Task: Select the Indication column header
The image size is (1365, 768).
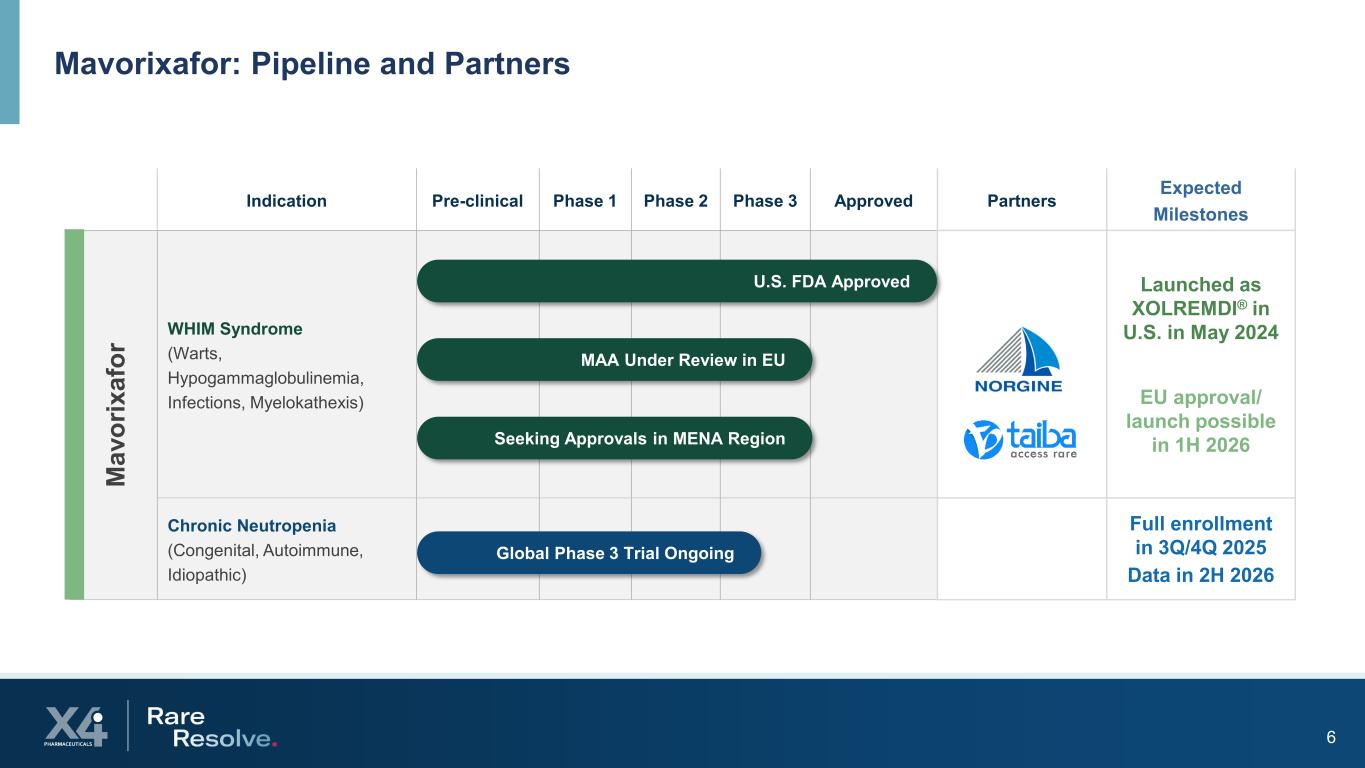Action: (286, 201)
